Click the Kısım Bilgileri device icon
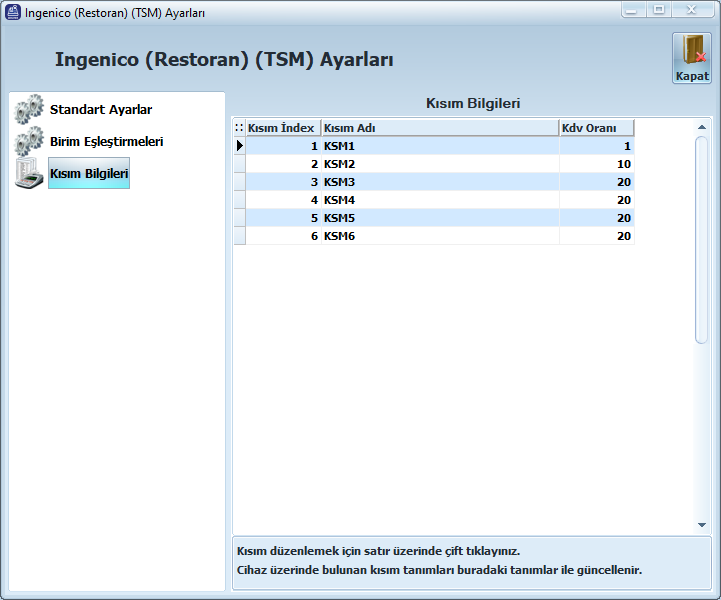The height and width of the screenshot is (600, 721). (29, 173)
